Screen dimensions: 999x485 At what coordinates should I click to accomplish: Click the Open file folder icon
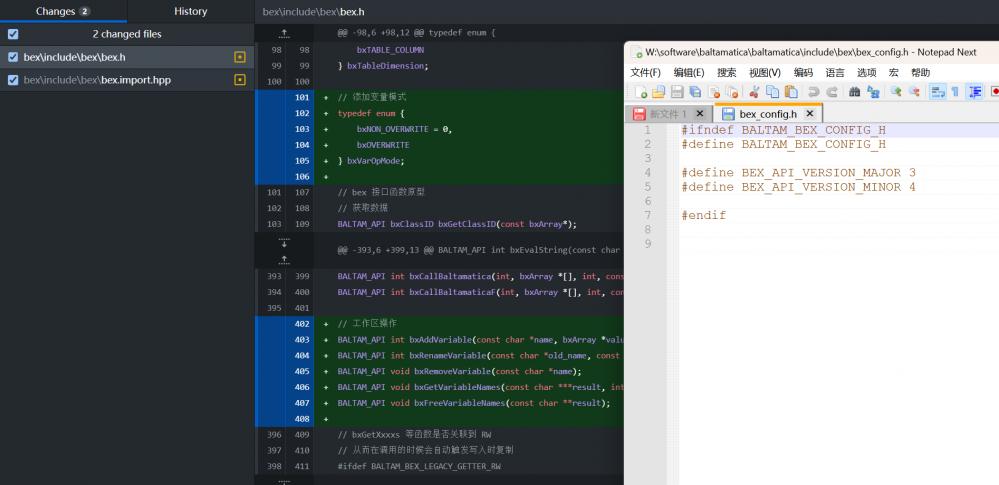(659, 91)
